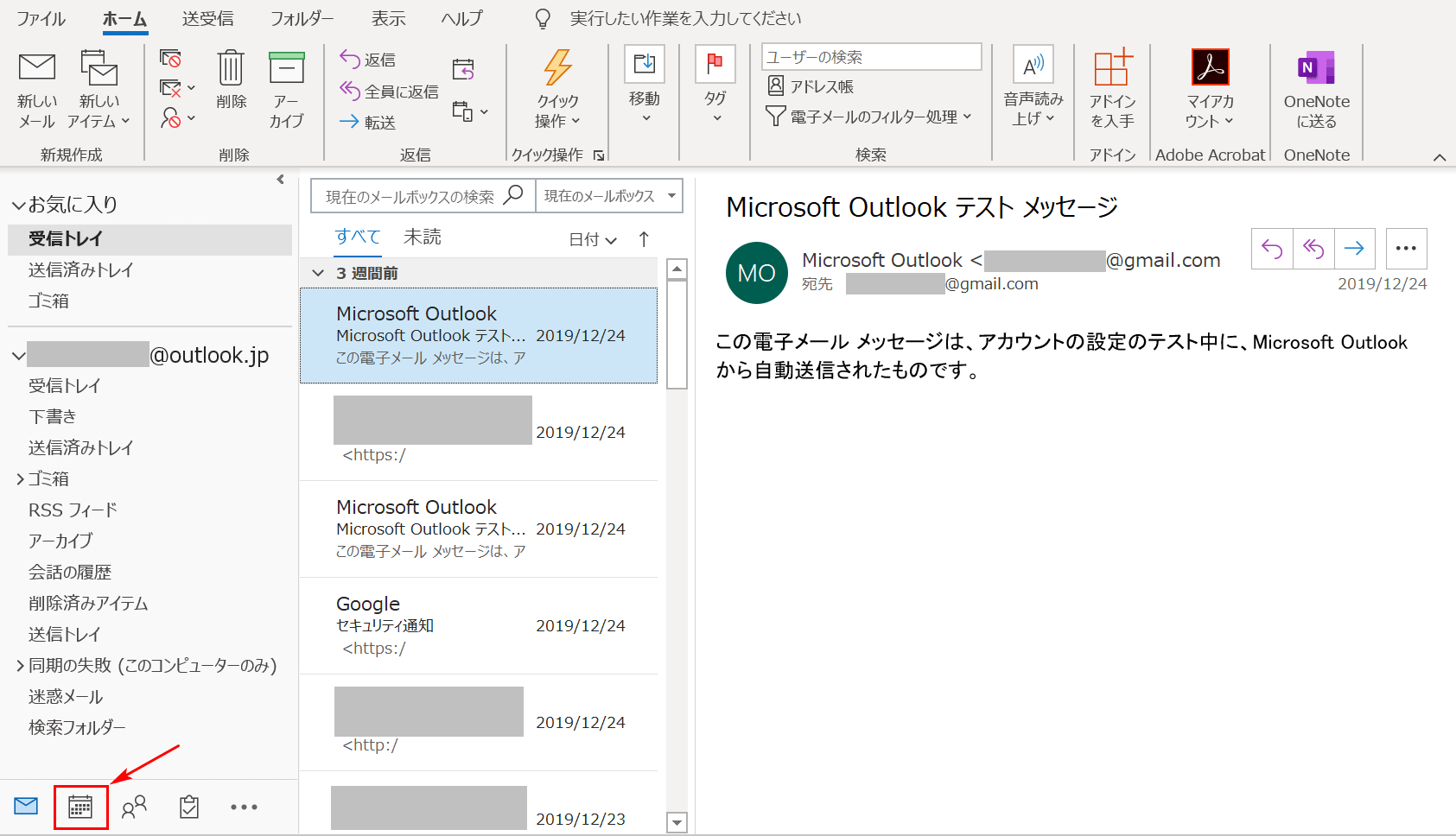
Task: Show すべて messages filter
Action: coord(358,237)
